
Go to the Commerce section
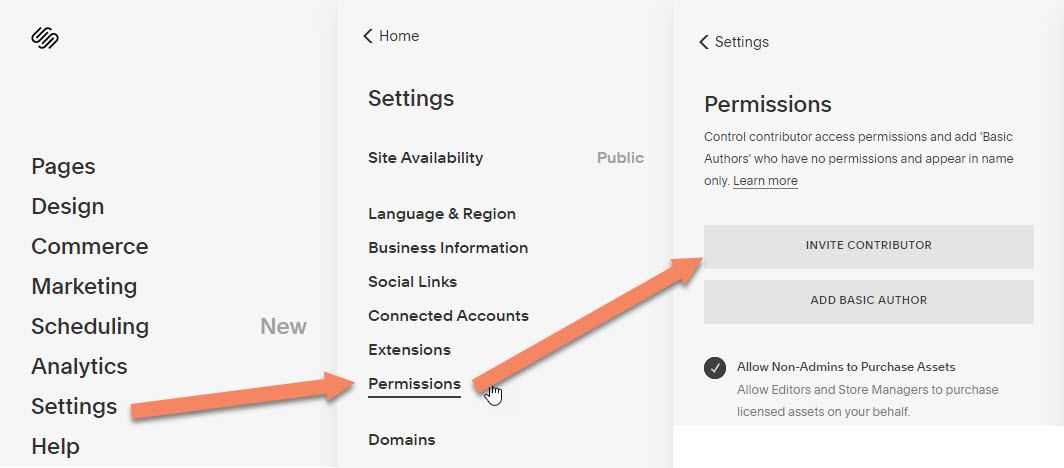(89, 246)
